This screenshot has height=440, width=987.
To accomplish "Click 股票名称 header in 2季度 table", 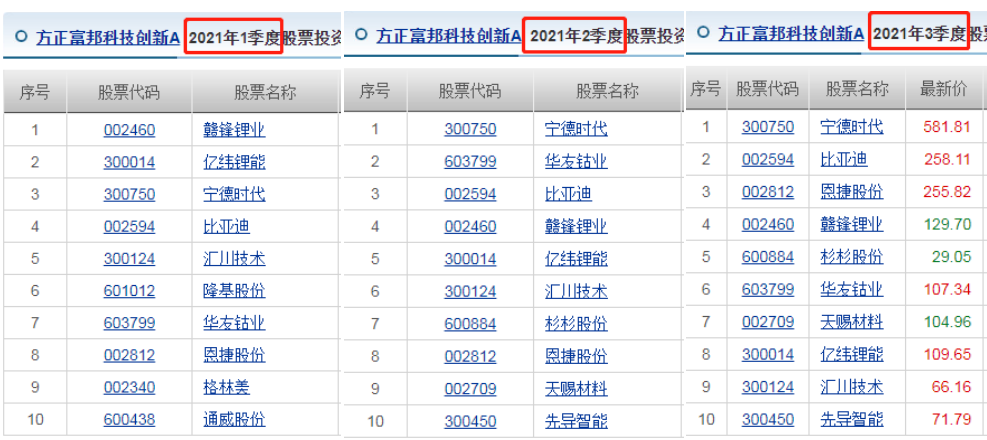I will [607, 91].
